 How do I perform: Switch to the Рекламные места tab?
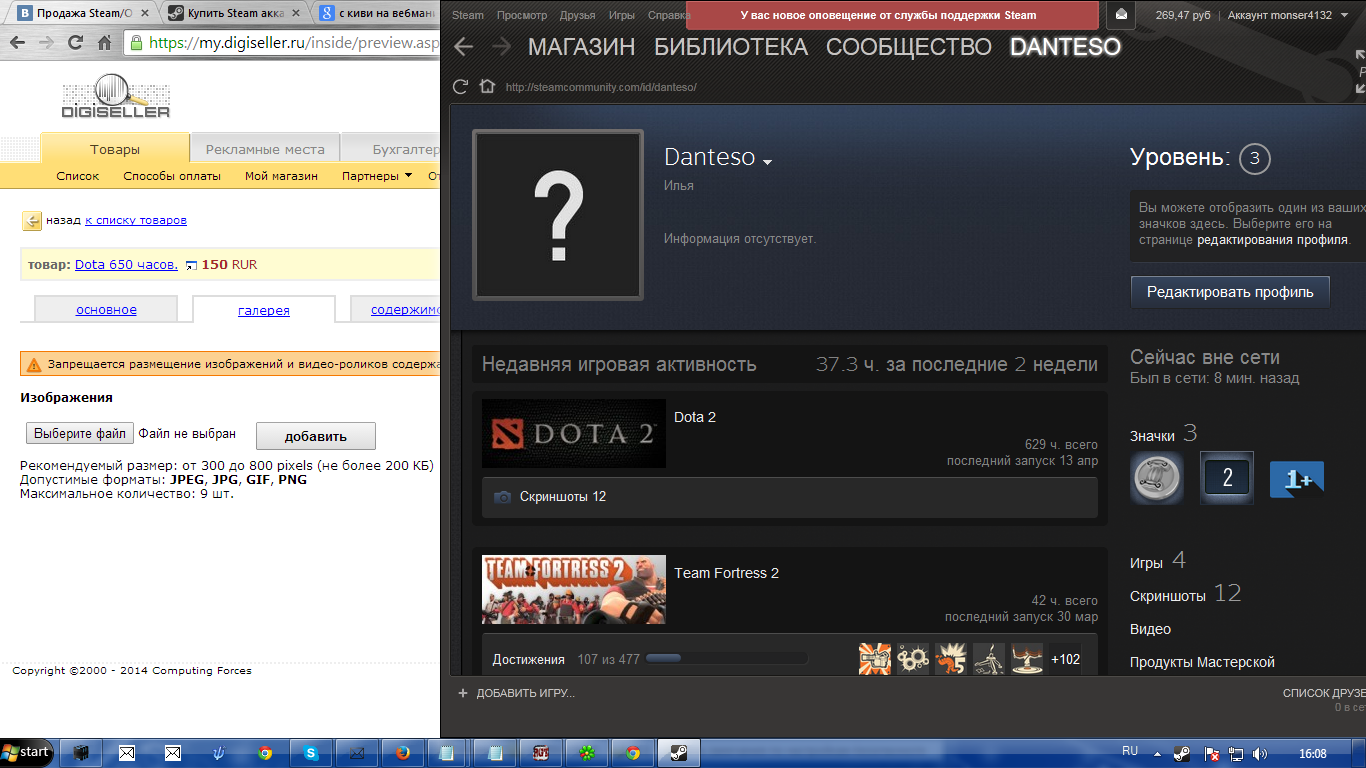tap(265, 149)
